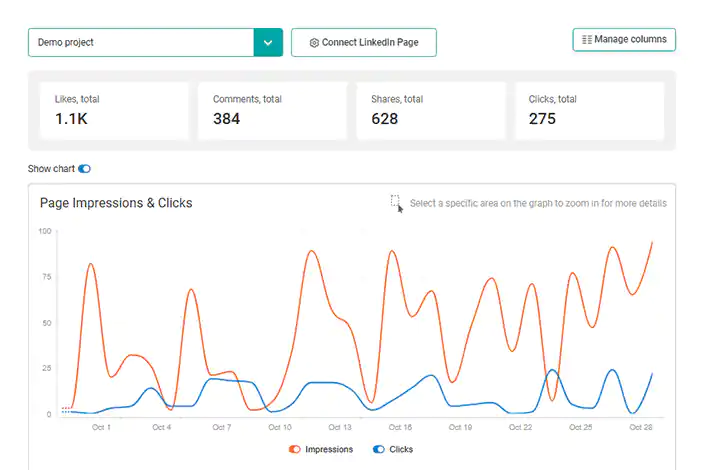
Task: Click the Oct 25 axis label
Action: tap(581, 427)
